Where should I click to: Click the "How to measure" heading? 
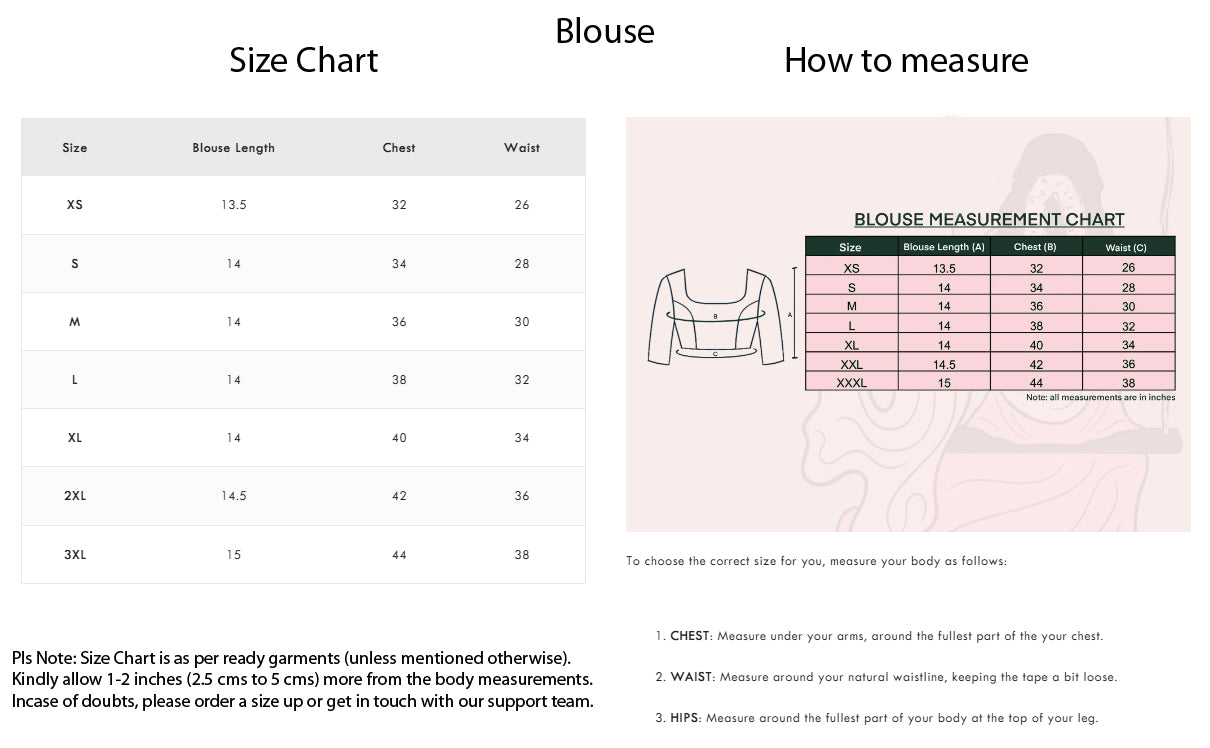(x=906, y=60)
